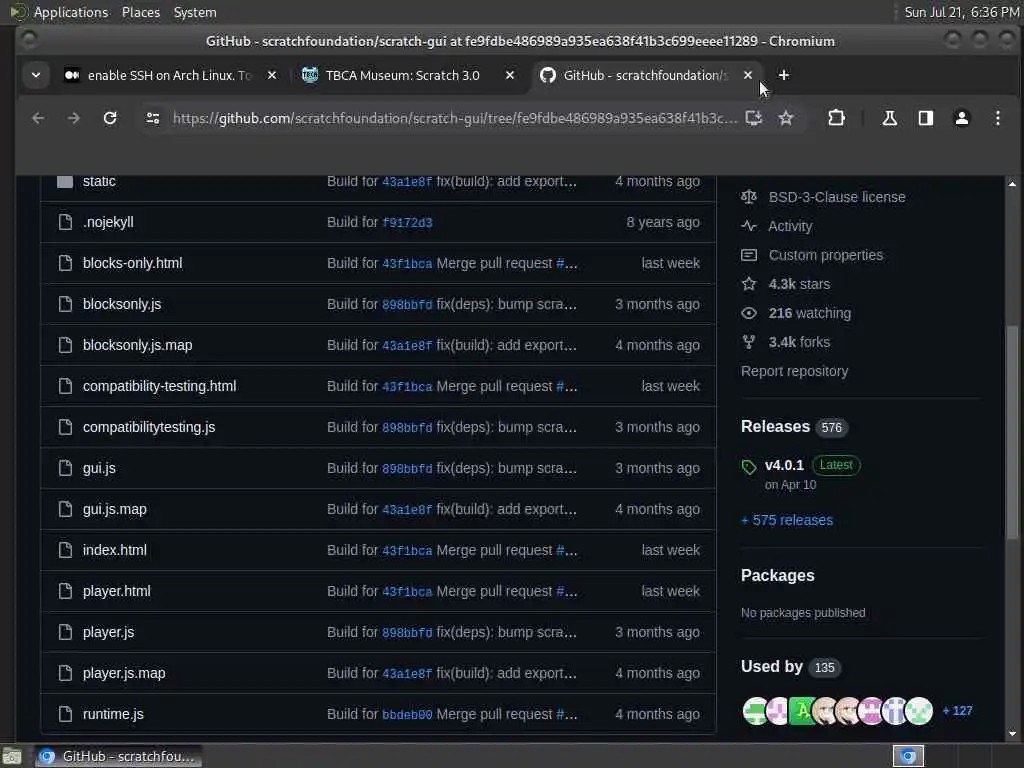Viewport: 1024px width, 768px height.
Task: Click the install app icon in address bar
Action: 754,118
